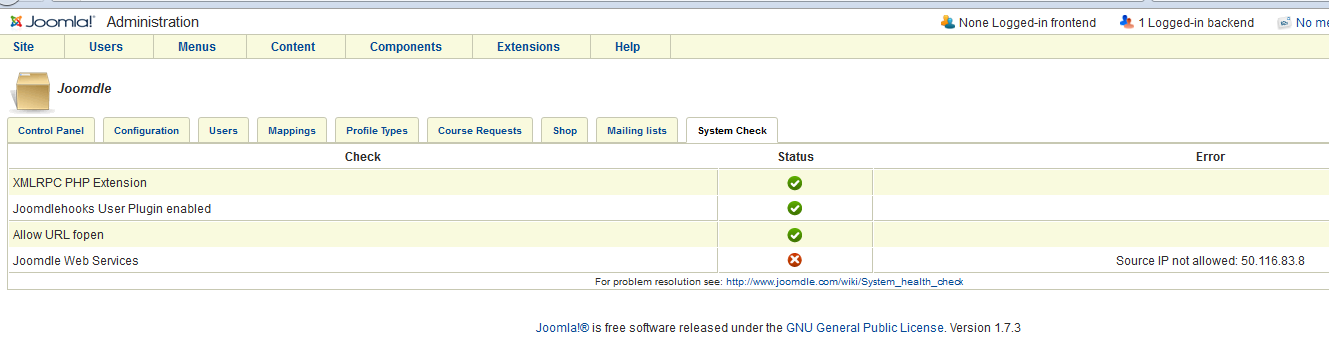Viewport: 1329px width, 364px height.
Task: Click the logged-in backend users icon
Action: [x=1126, y=22]
